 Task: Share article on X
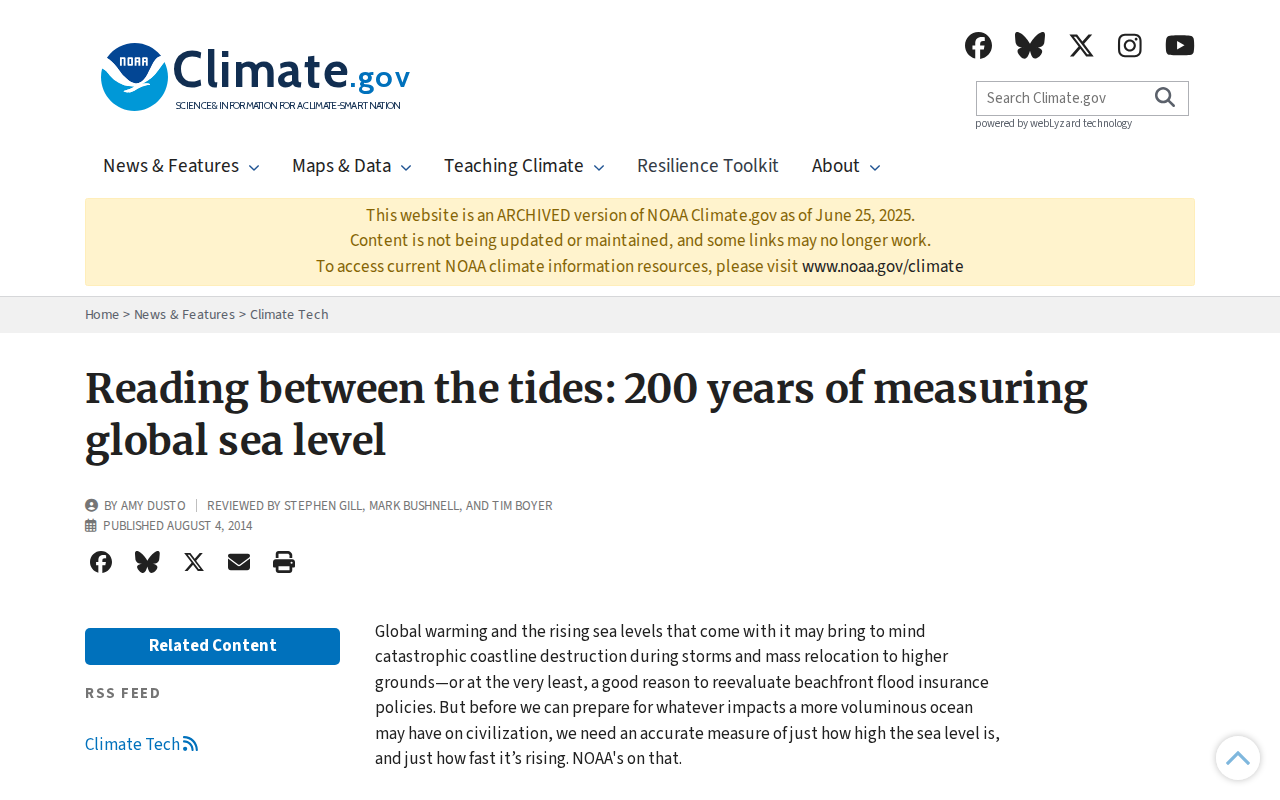[194, 562]
